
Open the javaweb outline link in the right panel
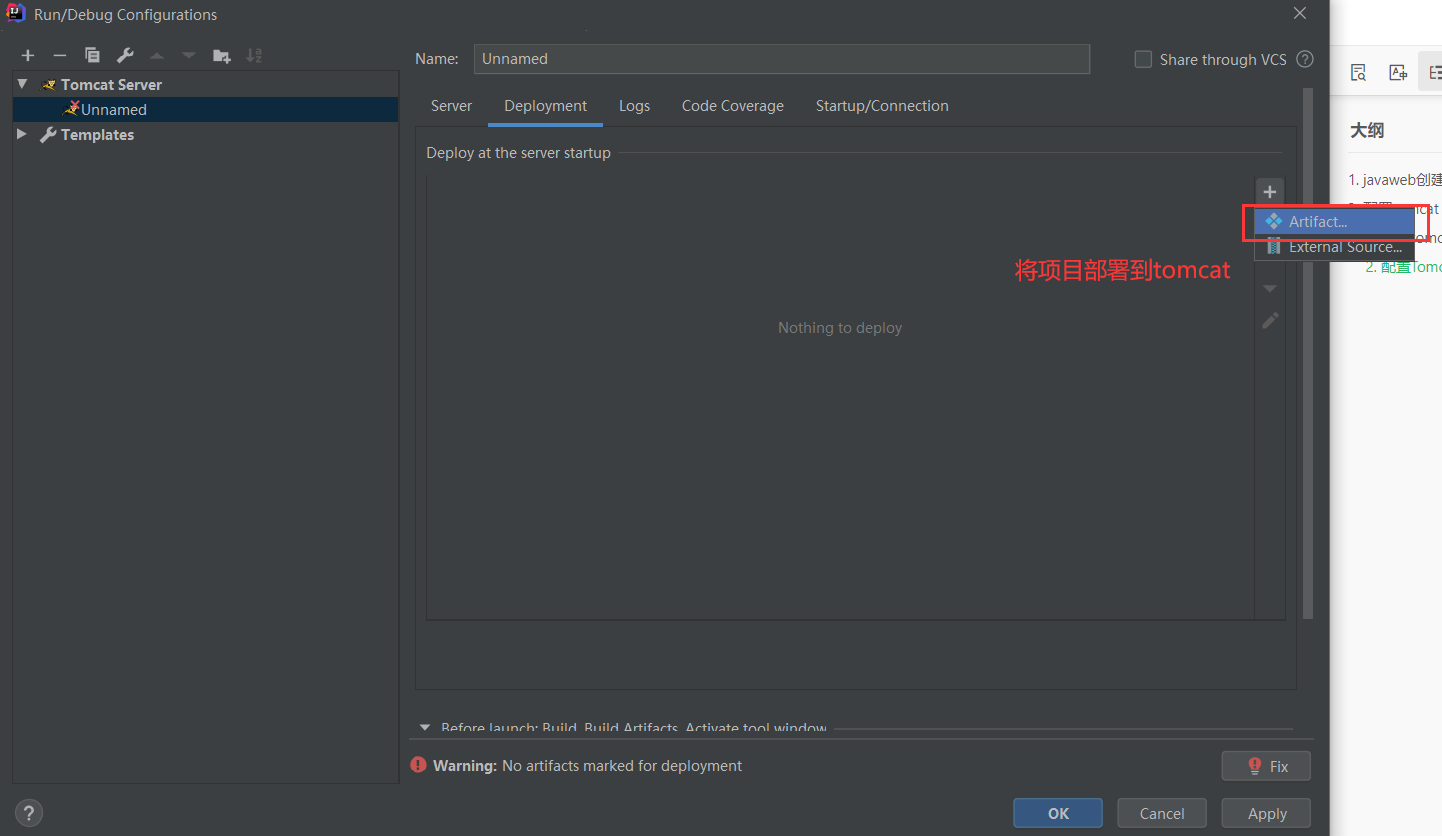[1395, 180]
